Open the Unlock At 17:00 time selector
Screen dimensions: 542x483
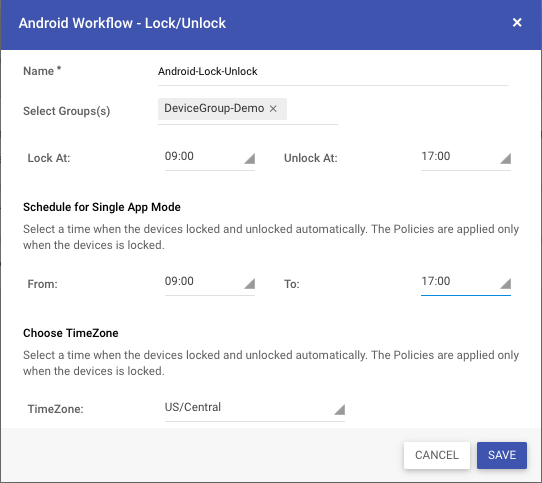[466, 158]
